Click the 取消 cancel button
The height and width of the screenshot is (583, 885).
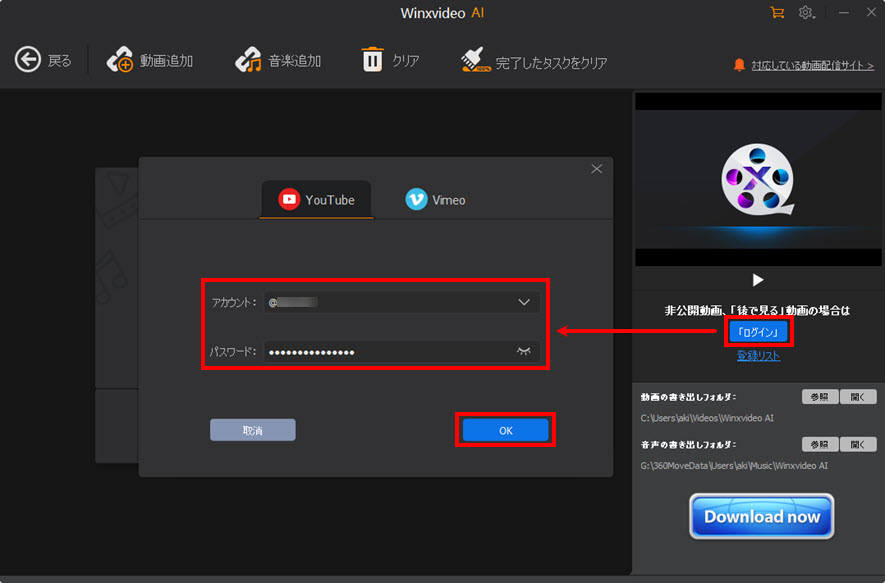pos(253,430)
